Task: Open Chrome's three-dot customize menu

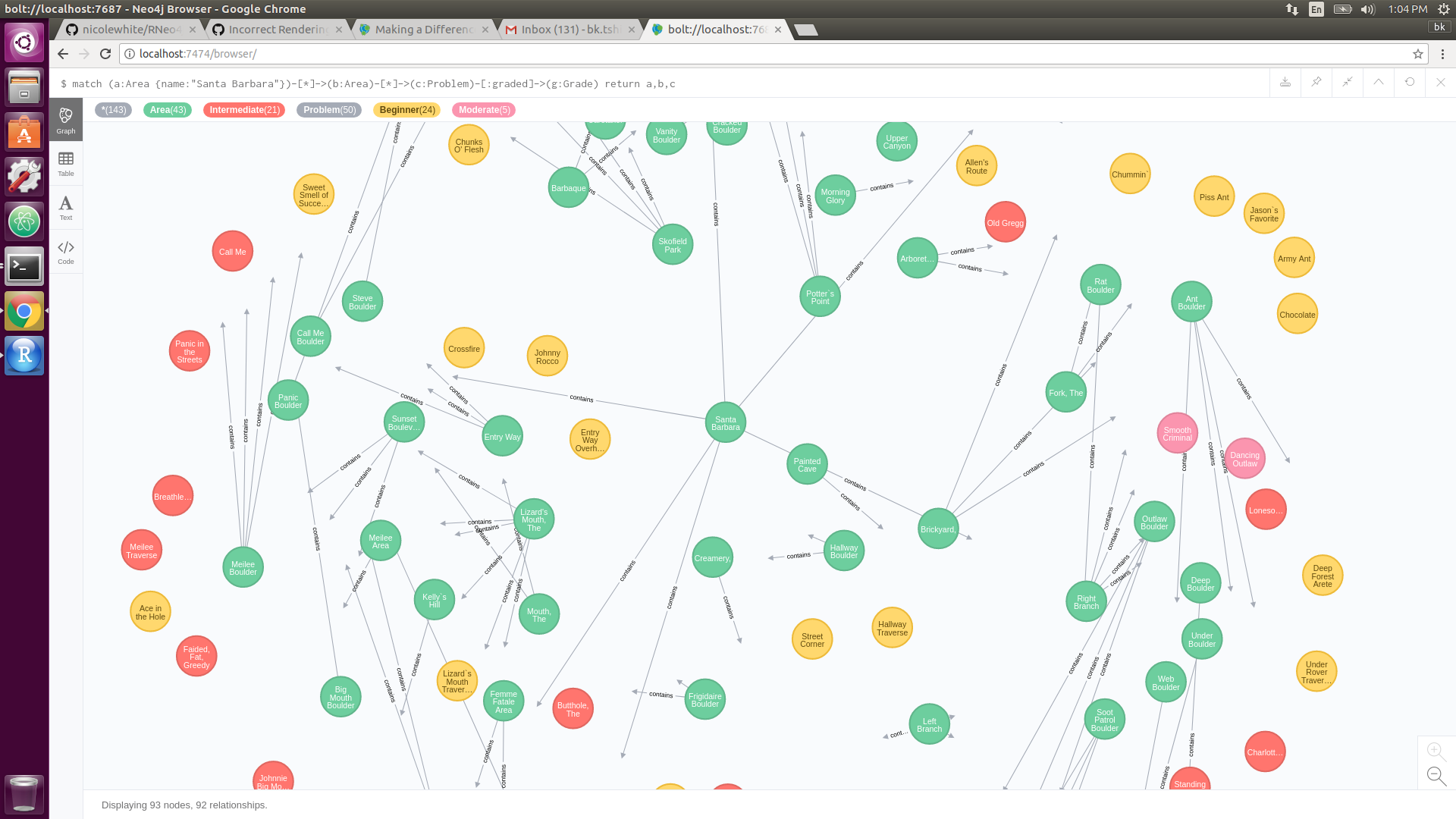Action: 1442,54
